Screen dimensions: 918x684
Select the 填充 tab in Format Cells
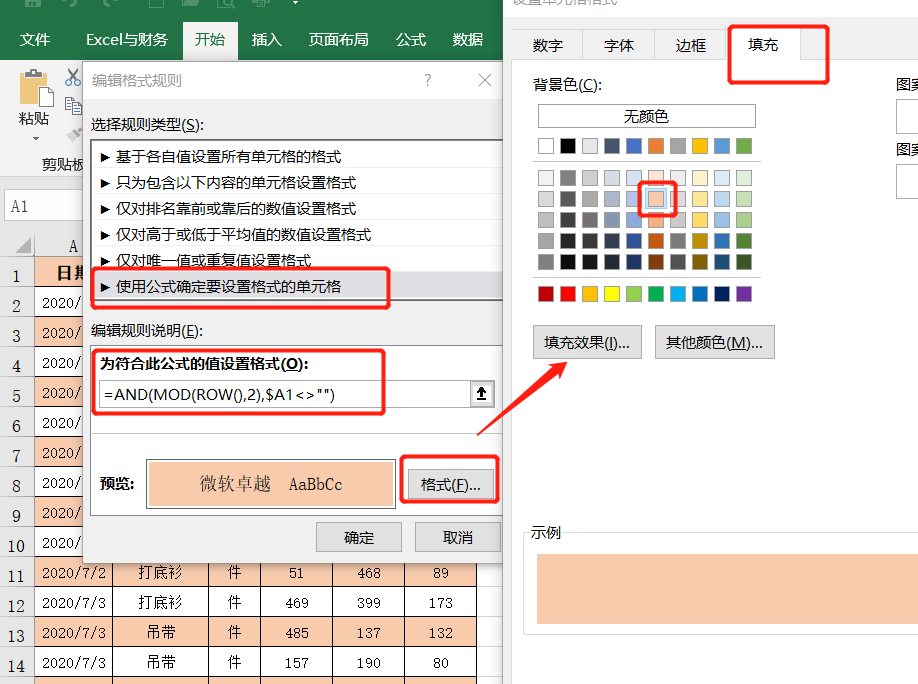[763, 45]
